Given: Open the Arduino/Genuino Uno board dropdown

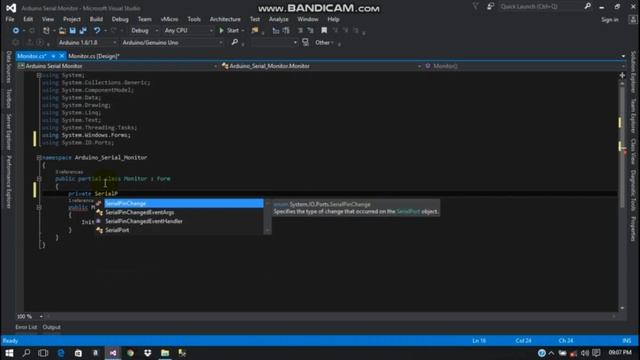Looking at the screenshot, I should [172, 42].
